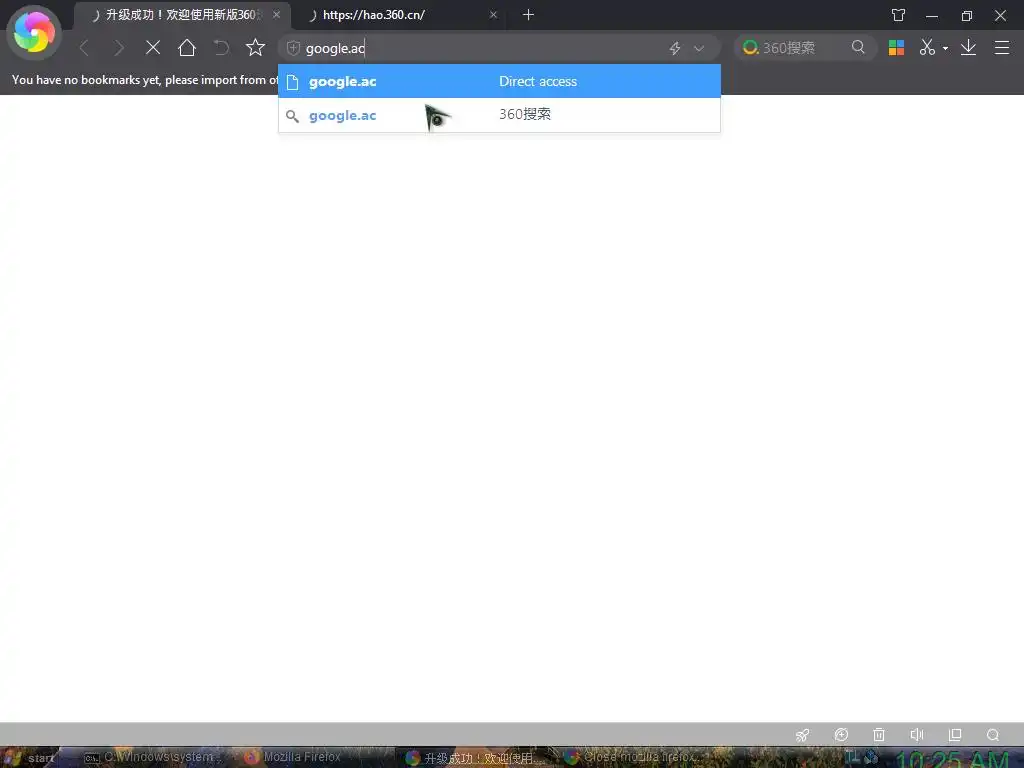This screenshot has height=768, width=1024.
Task: Switch to Close mozilla firefox taskbar item
Action: pyautogui.click(x=631, y=758)
